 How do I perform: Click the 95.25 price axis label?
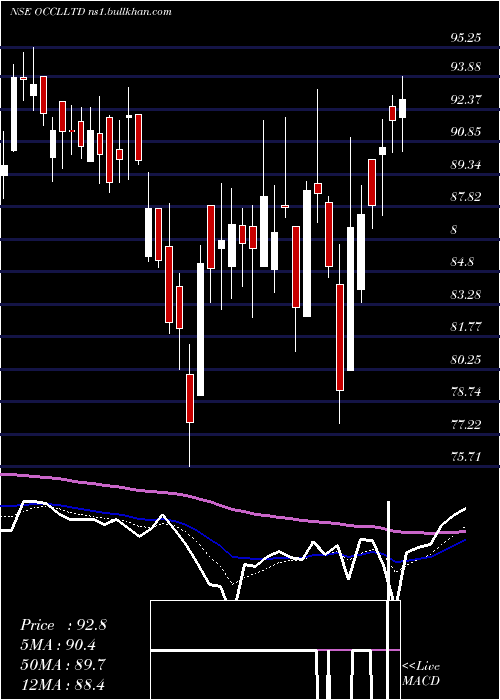pyautogui.click(x=466, y=38)
